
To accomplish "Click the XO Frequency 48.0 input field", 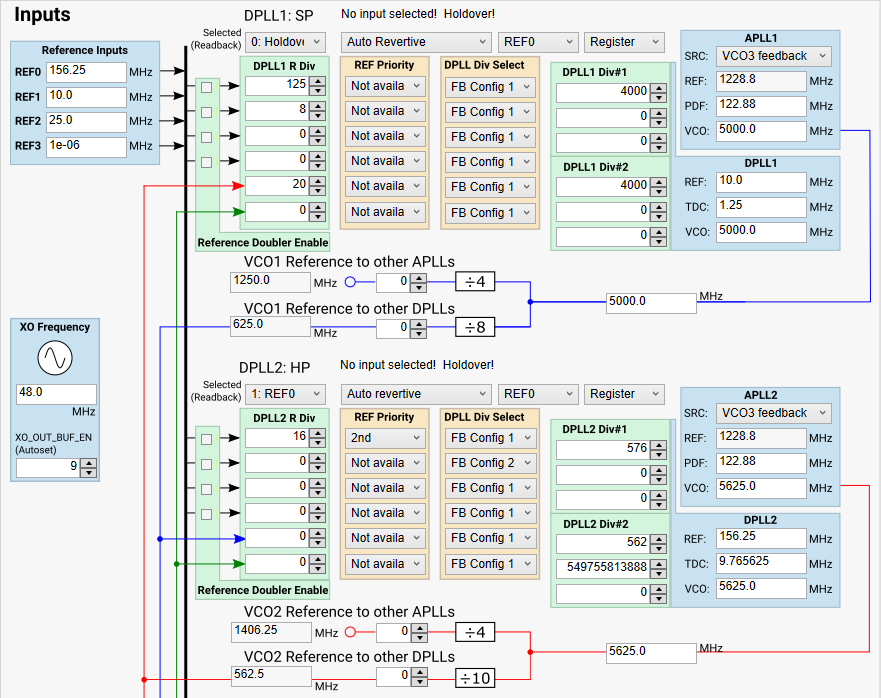I will point(56,394).
